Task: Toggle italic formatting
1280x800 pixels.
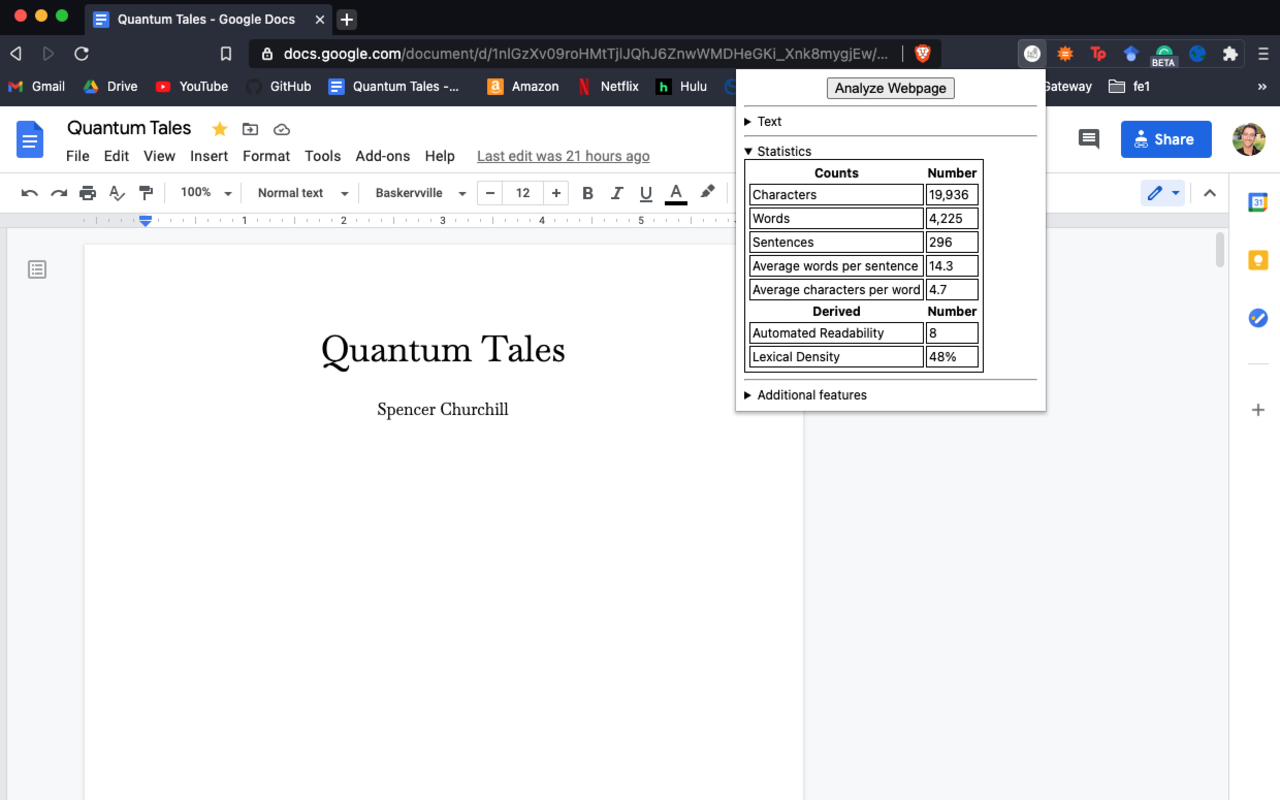Action: click(617, 193)
